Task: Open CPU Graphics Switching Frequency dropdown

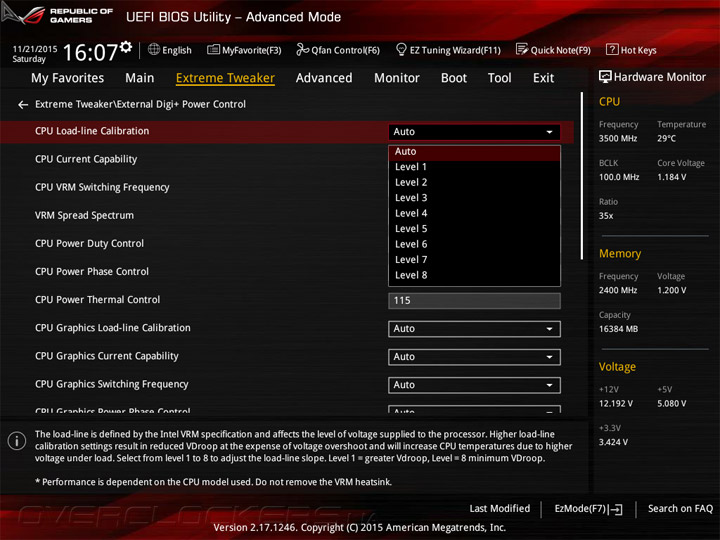Action: [x=474, y=385]
